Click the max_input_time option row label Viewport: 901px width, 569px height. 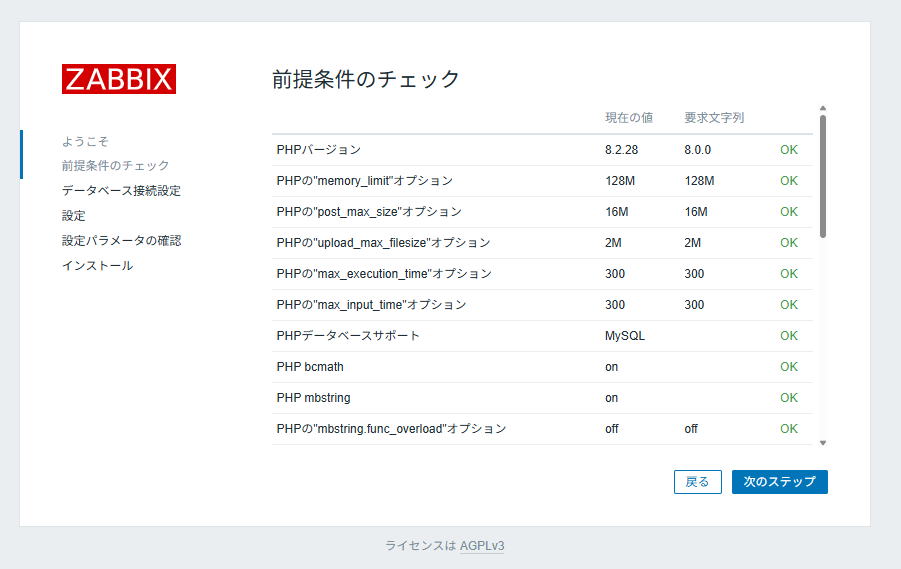pyautogui.click(x=371, y=305)
